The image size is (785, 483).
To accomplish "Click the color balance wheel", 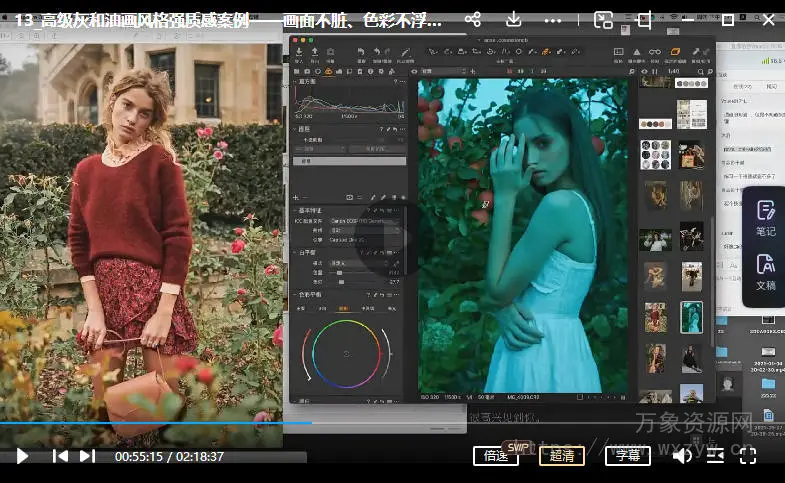I will [346, 354].
